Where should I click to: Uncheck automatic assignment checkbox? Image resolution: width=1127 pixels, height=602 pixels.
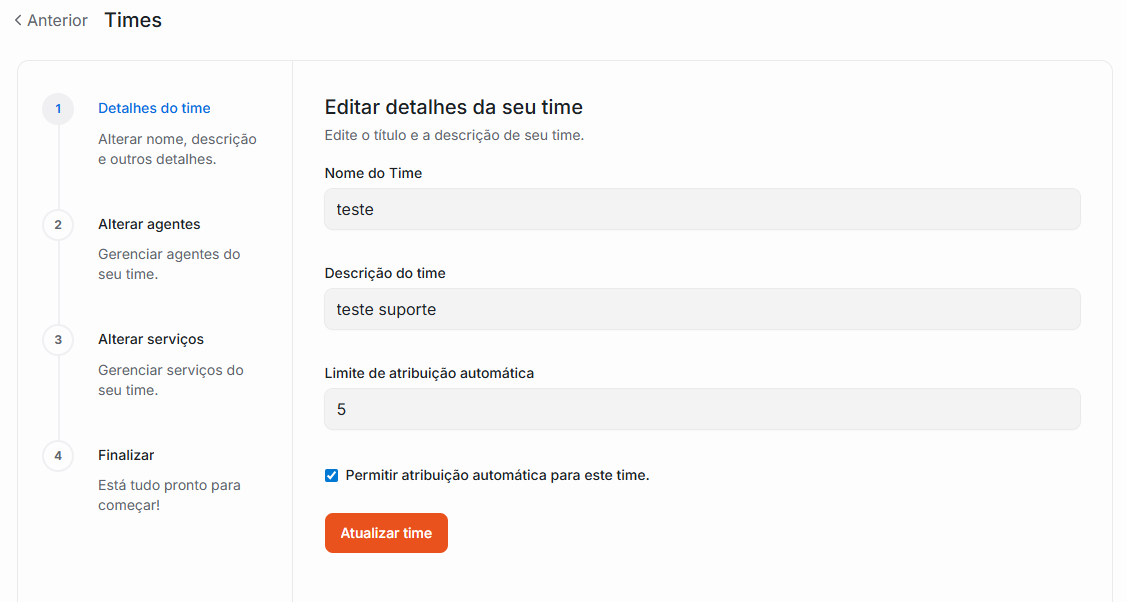coord(332,476)
